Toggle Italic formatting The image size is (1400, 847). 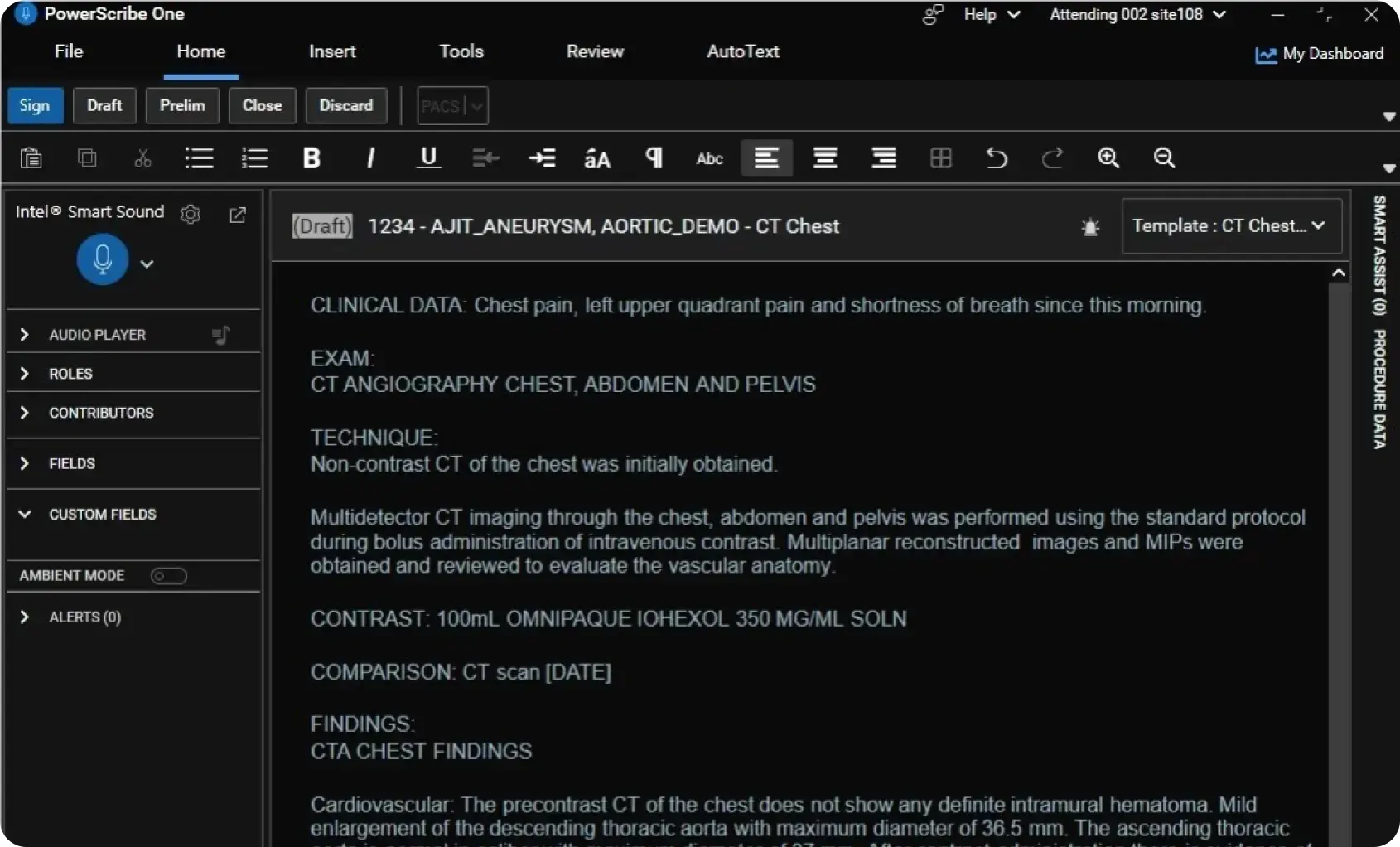[x=370, y=157]
